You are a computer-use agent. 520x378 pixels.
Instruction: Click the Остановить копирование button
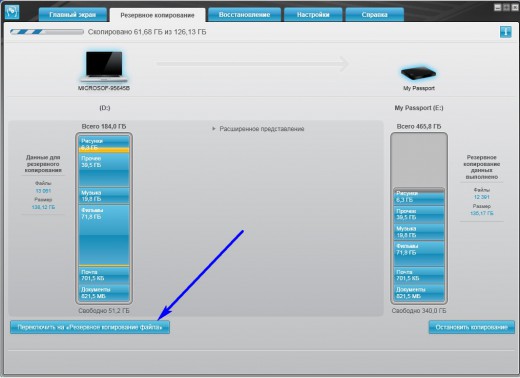point(472,327)
